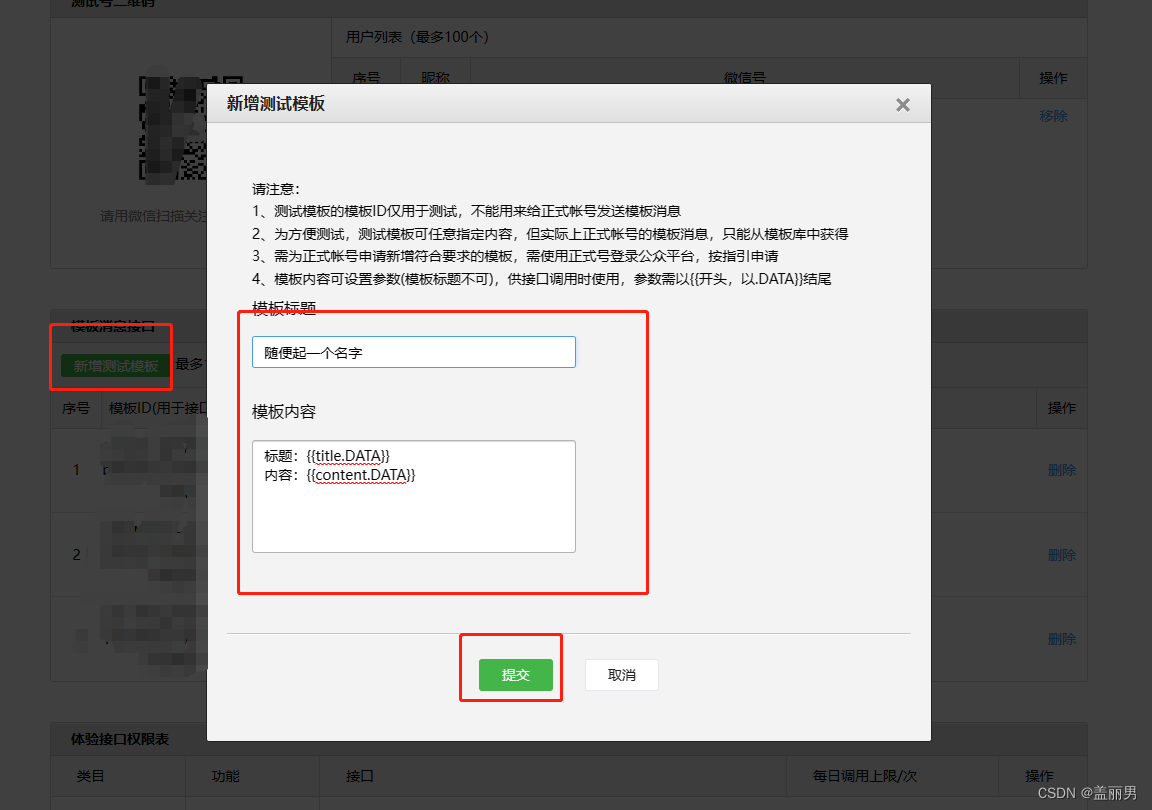
Task: Click the 序号 header in template table
Action: tap(76, 408)
